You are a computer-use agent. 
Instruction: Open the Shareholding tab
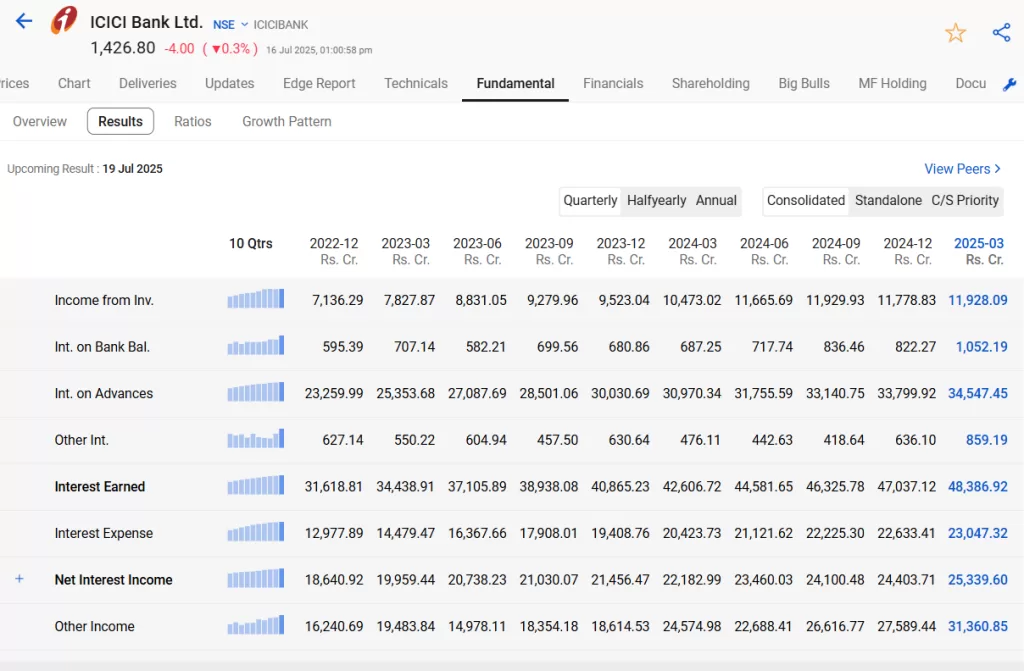click(x=711, y=84)
